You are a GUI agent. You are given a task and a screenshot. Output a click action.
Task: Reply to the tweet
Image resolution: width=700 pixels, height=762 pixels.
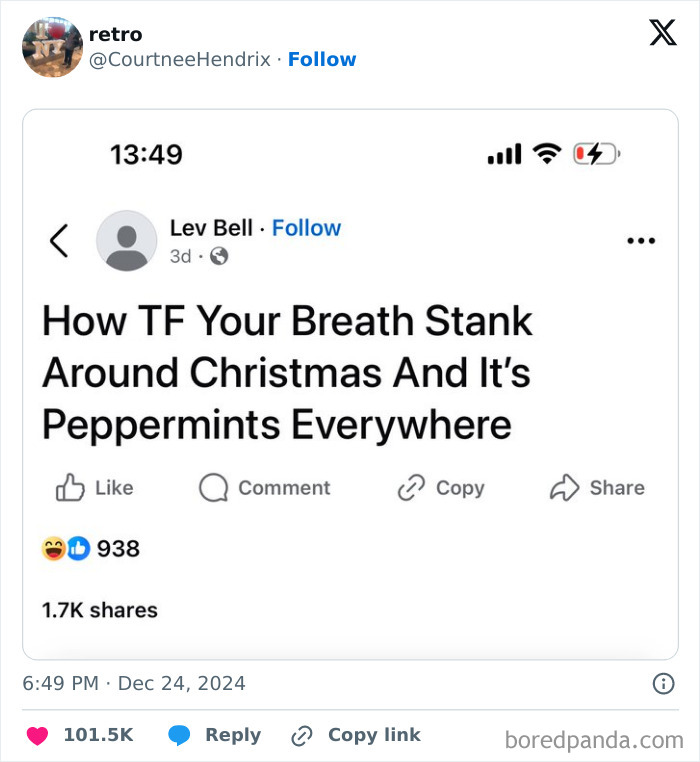click(x=215, y=735)
